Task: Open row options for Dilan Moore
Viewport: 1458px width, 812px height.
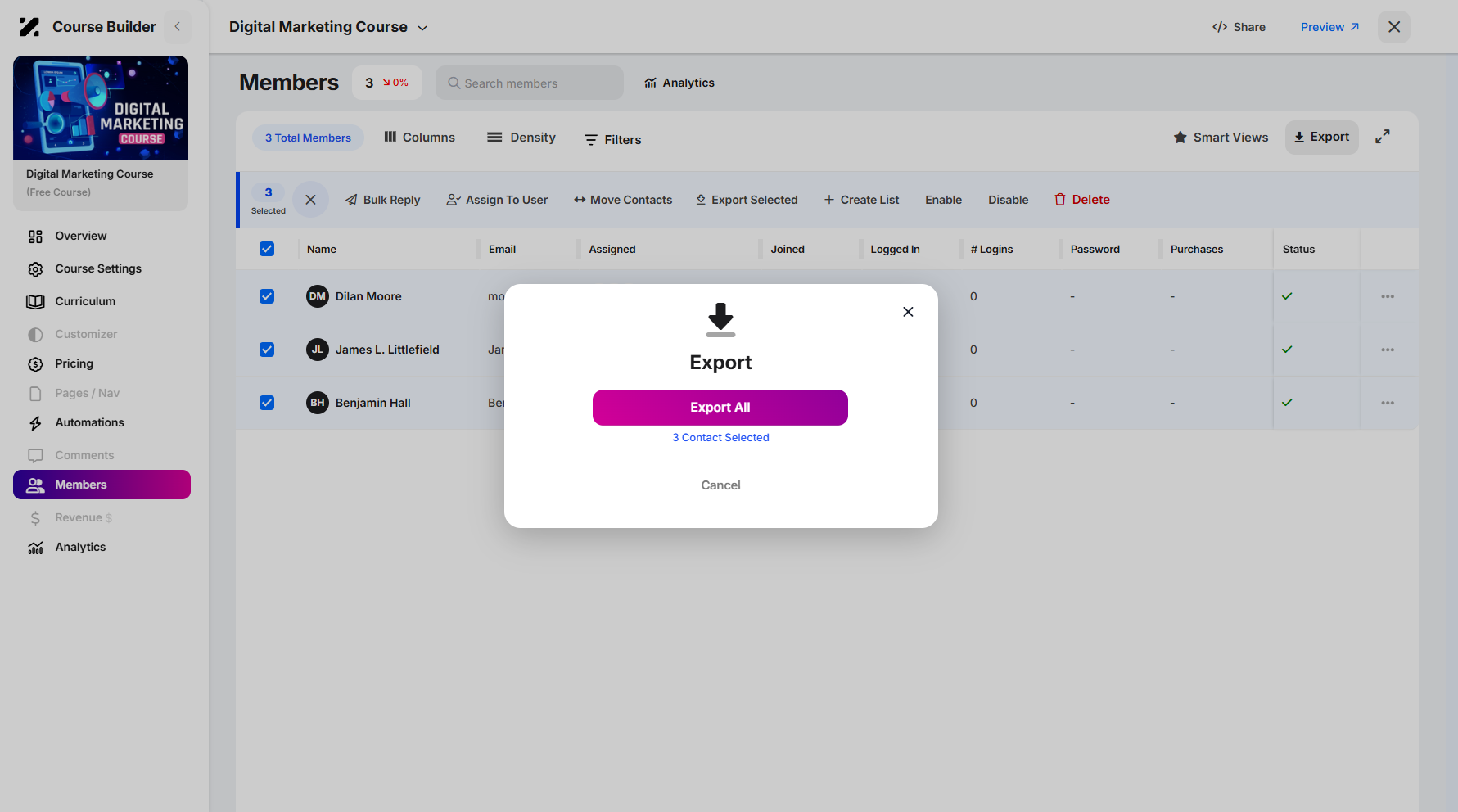Action: pos(1388,296)
